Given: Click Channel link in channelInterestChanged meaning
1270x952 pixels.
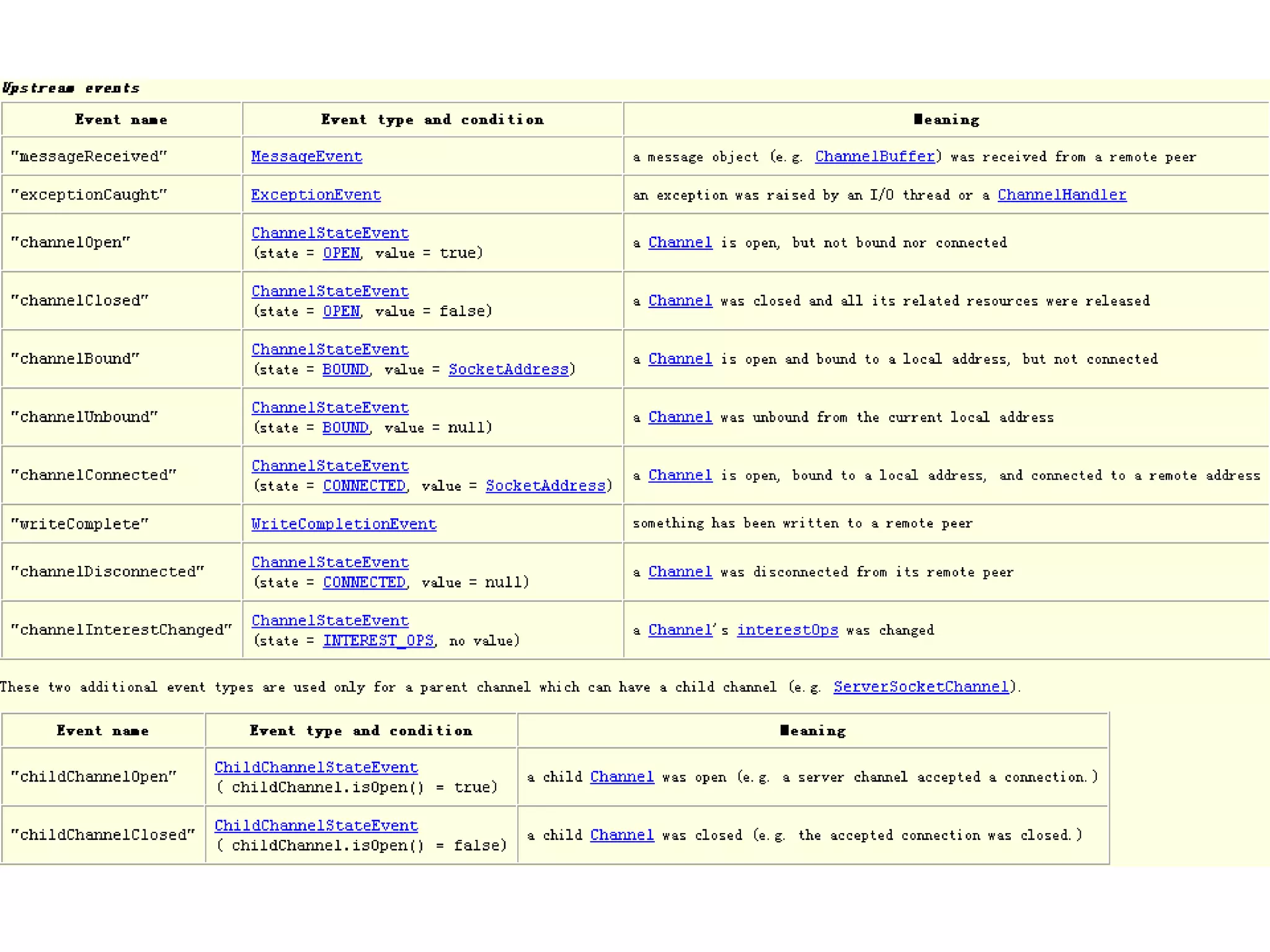Looking at the screenshot, I should 680,630.
